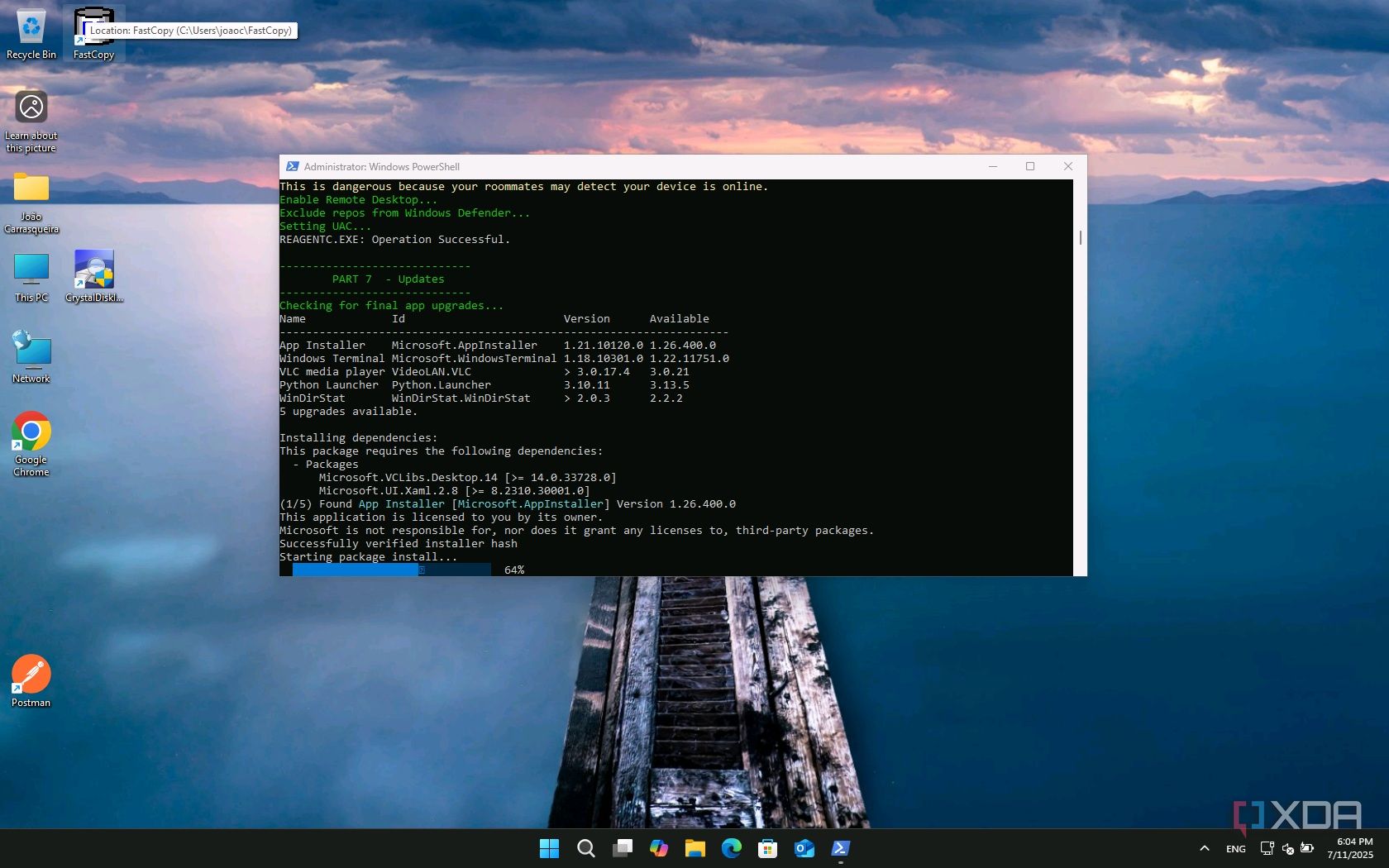Click Learn about this picture icon

pyautogui.click(x=31, y=108)
